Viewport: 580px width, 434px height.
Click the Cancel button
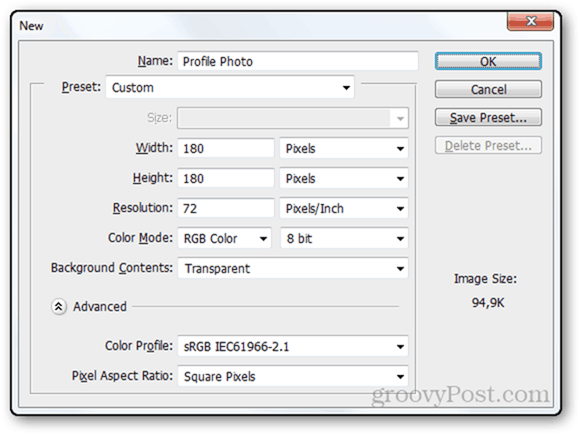[x=488, y=90]
